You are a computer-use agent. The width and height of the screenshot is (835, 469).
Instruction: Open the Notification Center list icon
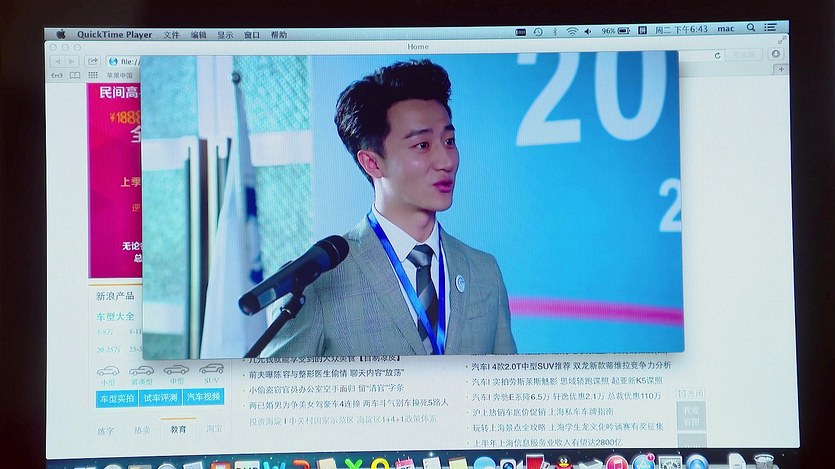771,29
